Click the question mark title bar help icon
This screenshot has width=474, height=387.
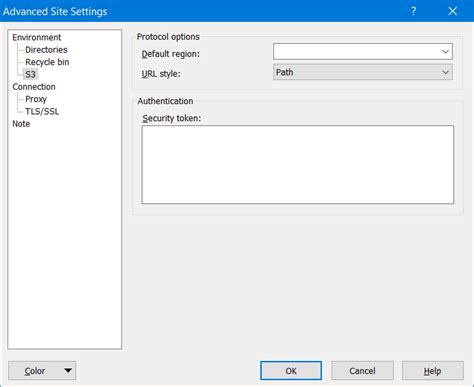click(413, 11)
